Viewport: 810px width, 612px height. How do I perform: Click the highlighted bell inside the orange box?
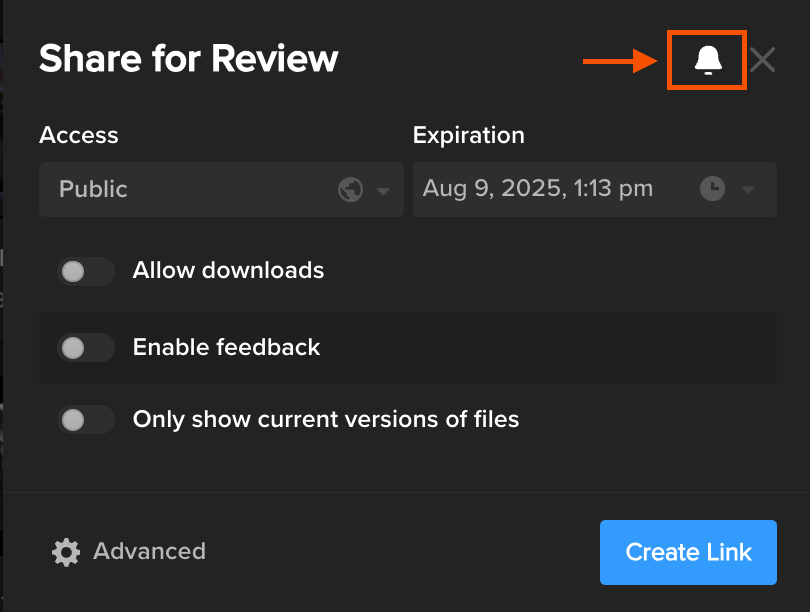pyautogui.click(x=707, y=60)
